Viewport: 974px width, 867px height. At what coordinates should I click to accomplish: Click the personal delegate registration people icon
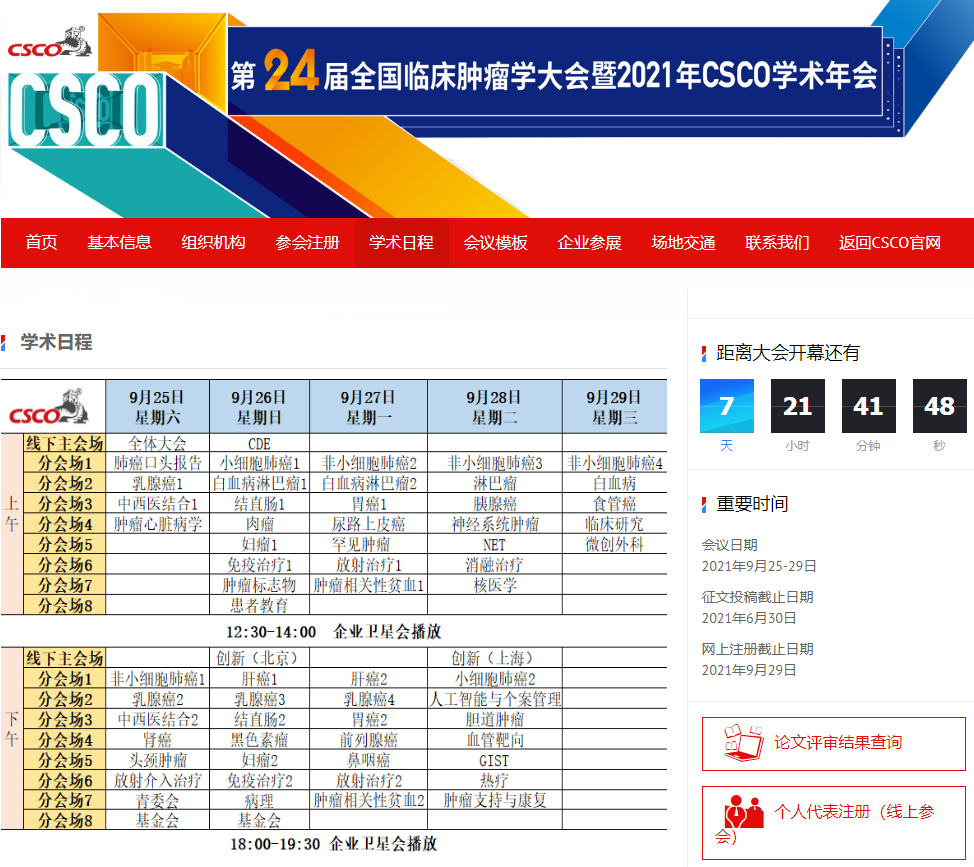(744, 812)
